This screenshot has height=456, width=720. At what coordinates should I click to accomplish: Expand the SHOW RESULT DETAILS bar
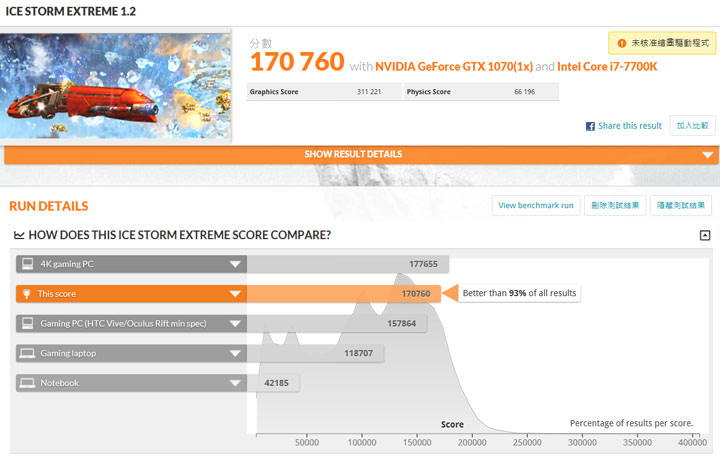tap(360, 154)
